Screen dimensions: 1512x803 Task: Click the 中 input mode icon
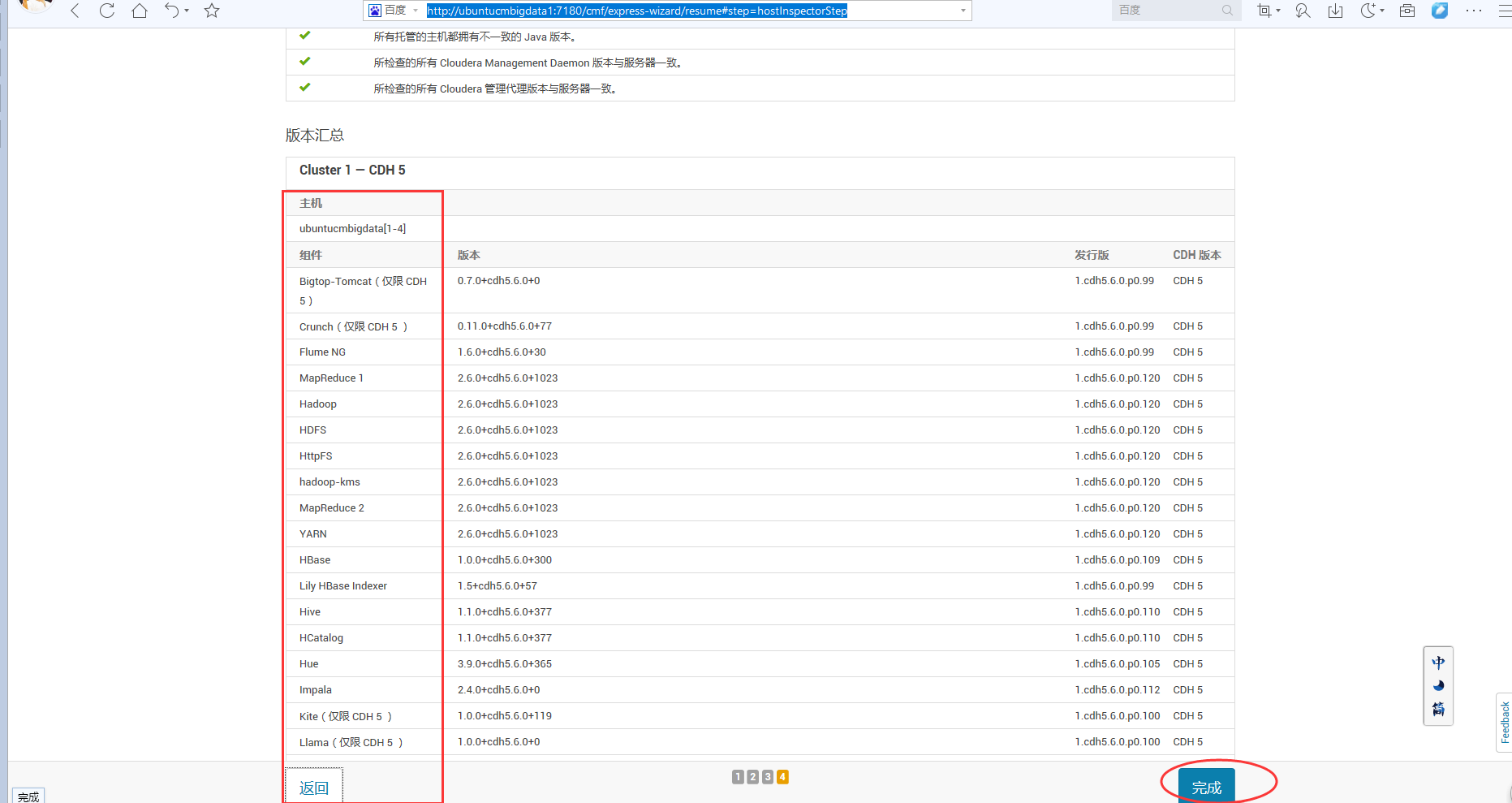[x=1438, y=663]
